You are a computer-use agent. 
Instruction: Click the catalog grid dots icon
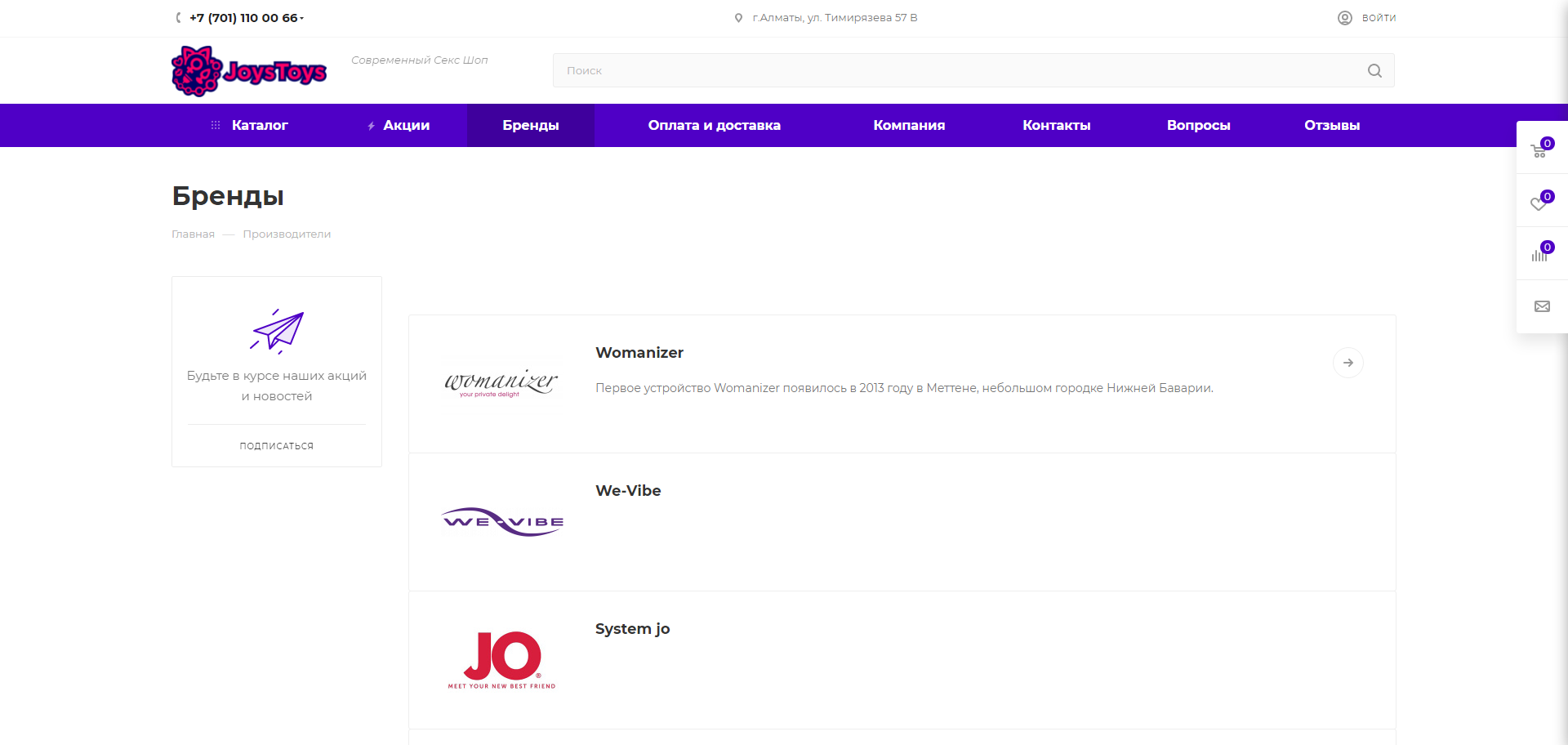pos(216,125)
